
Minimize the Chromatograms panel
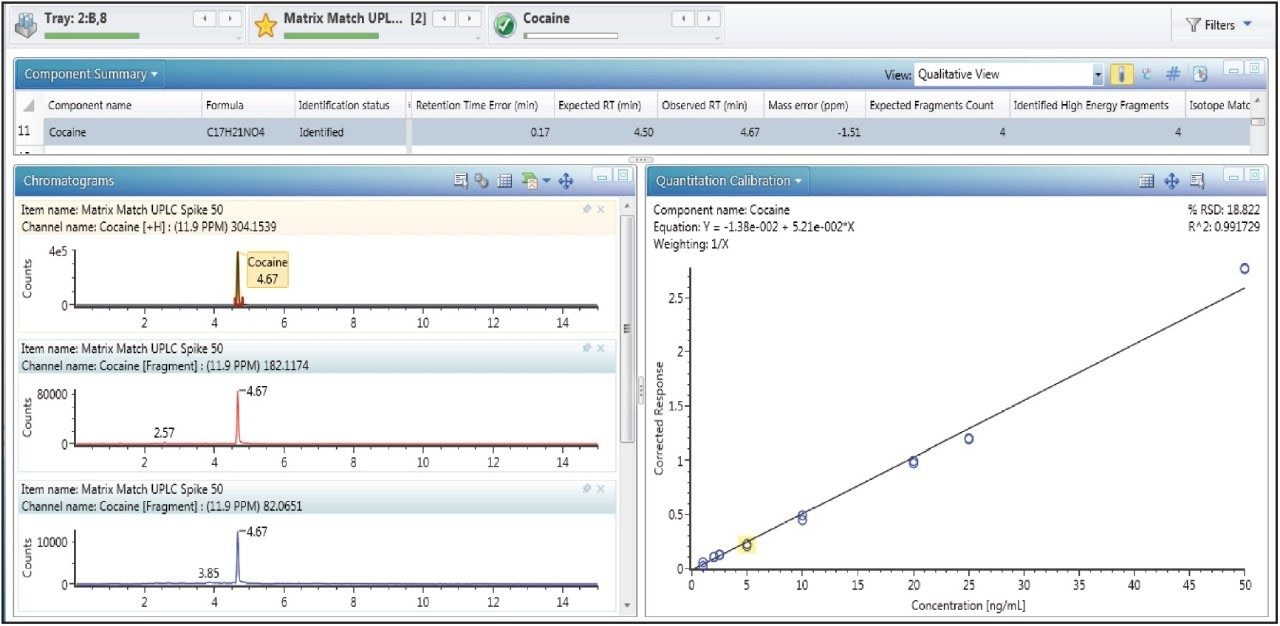tap(601, 175)
